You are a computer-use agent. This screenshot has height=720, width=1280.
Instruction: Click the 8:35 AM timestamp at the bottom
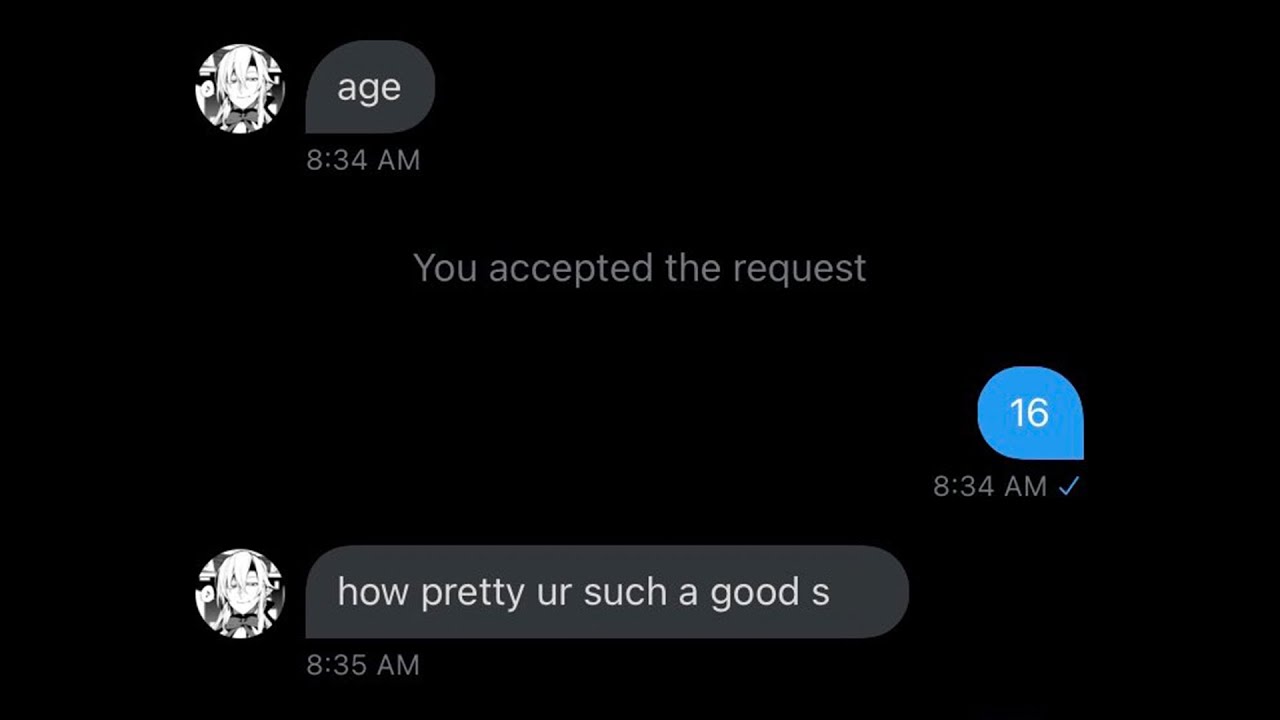(364, 665)
